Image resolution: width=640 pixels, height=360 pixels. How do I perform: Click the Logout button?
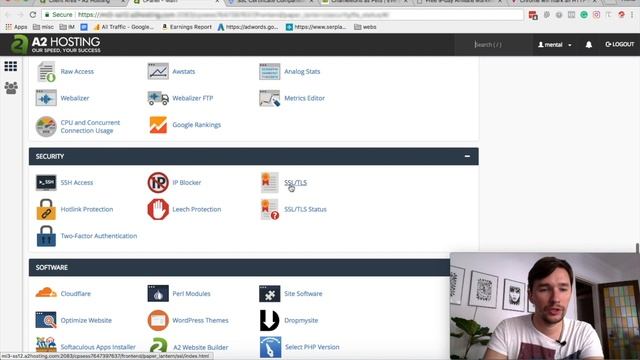click(619, 44)
